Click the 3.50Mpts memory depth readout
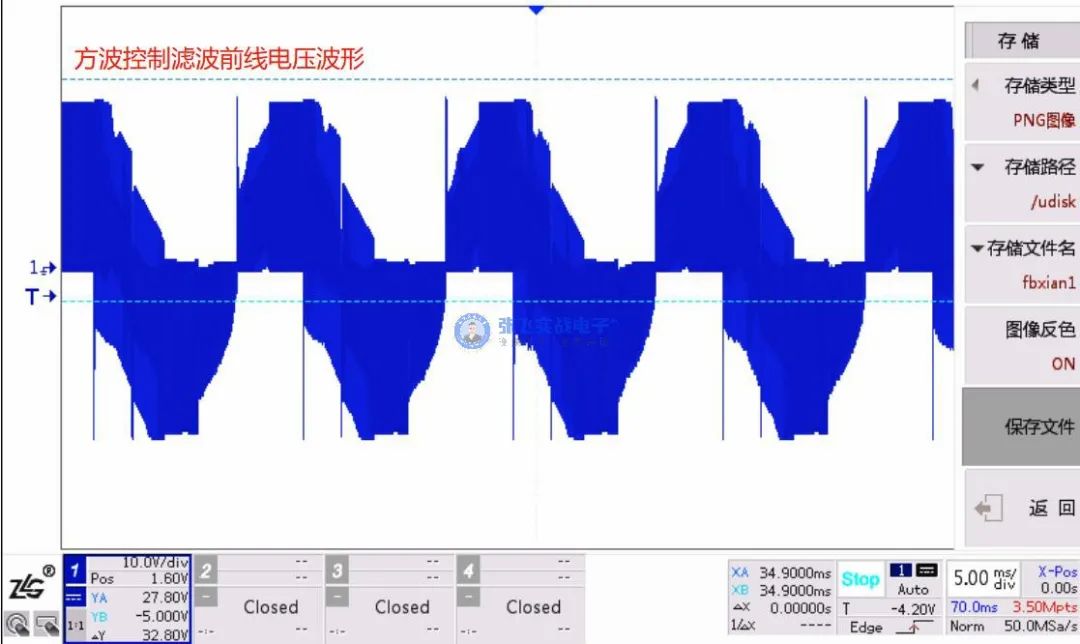Viewport: 1080px width, 644px height. pyautogui.click(x=1045, y=607)
